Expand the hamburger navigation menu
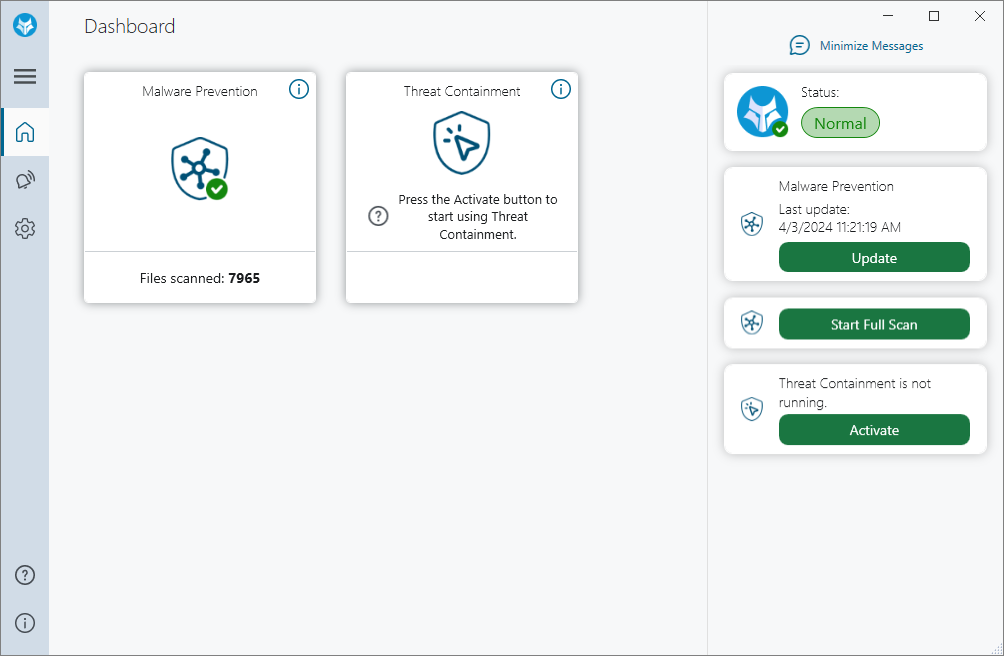1004x656 pixels. [25, 76]
